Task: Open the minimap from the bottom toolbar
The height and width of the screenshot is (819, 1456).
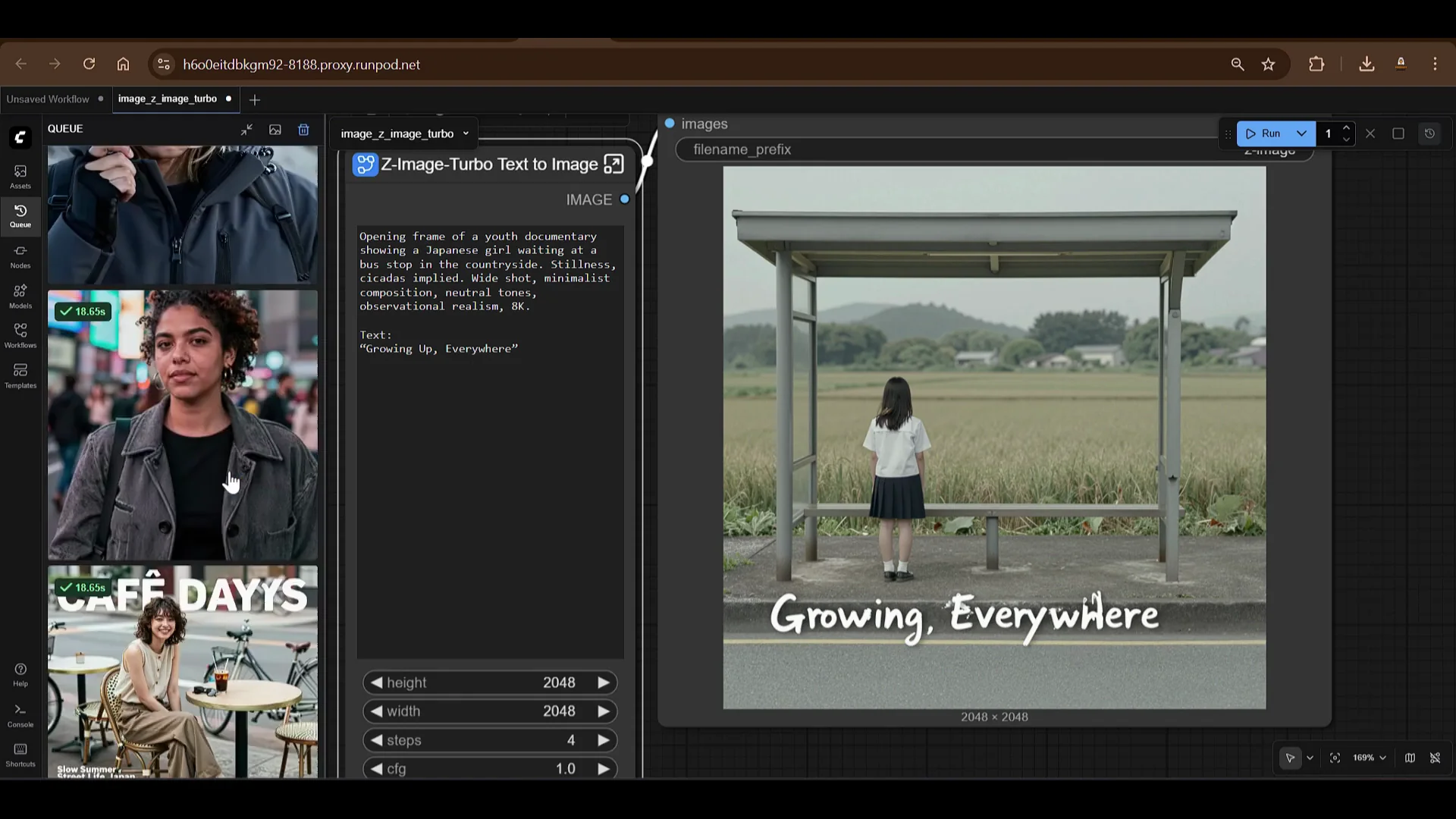Action: point(1410,758)
